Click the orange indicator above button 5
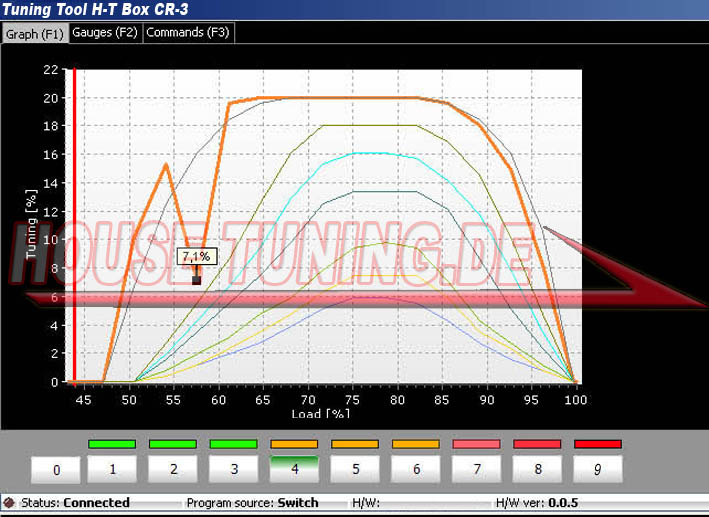The width and height of the screenshot is (709, 517). 355,444
